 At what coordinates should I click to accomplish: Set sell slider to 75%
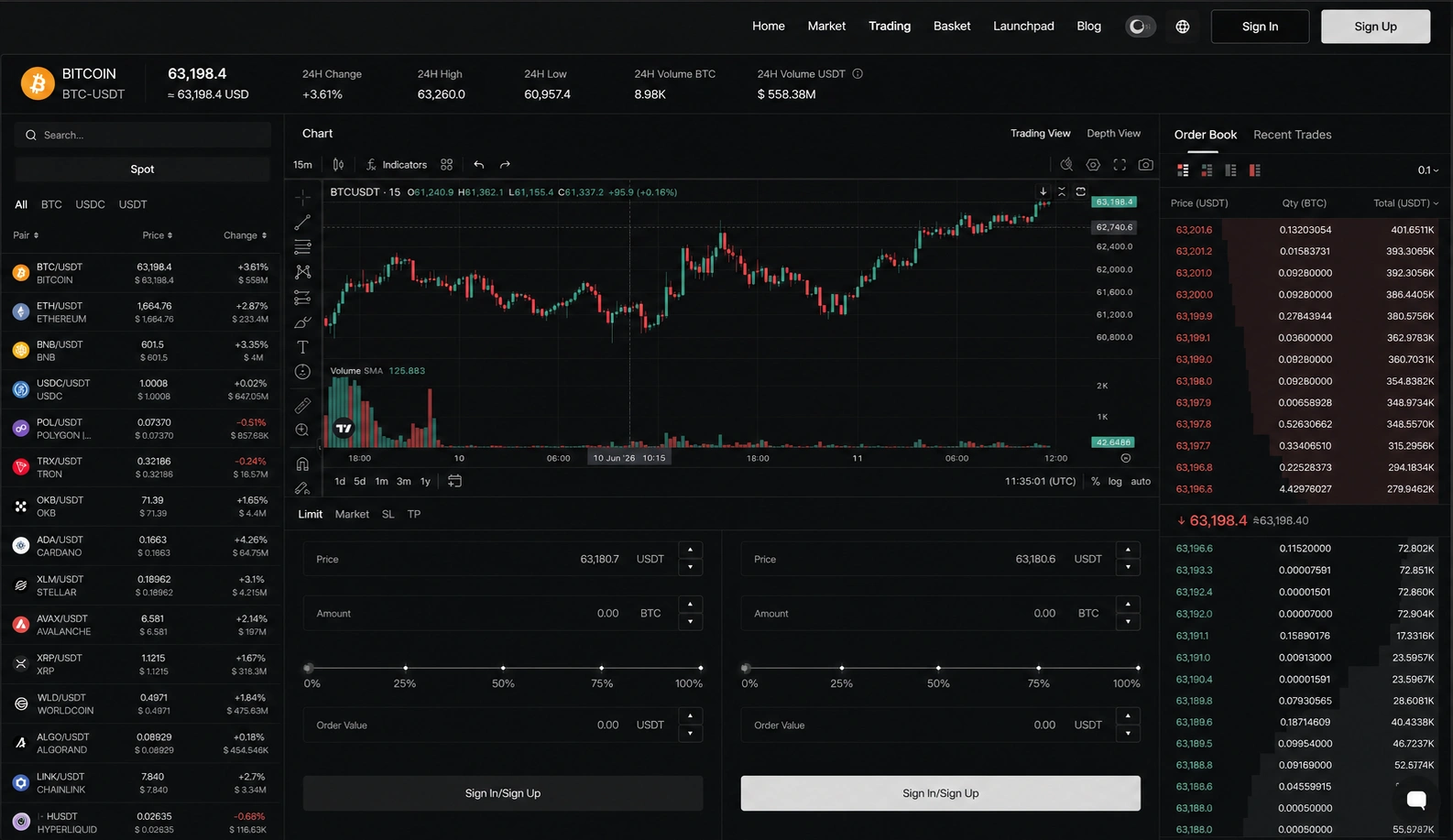click(x=1038, y=668)
